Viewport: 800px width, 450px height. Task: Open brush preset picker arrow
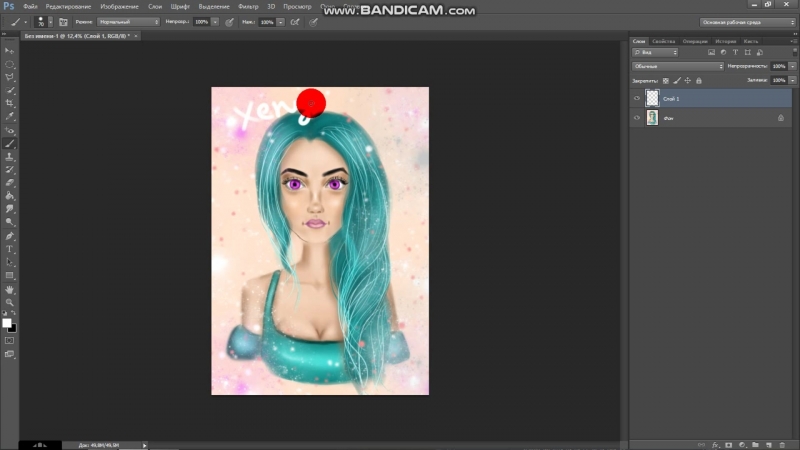coord(50,22)
